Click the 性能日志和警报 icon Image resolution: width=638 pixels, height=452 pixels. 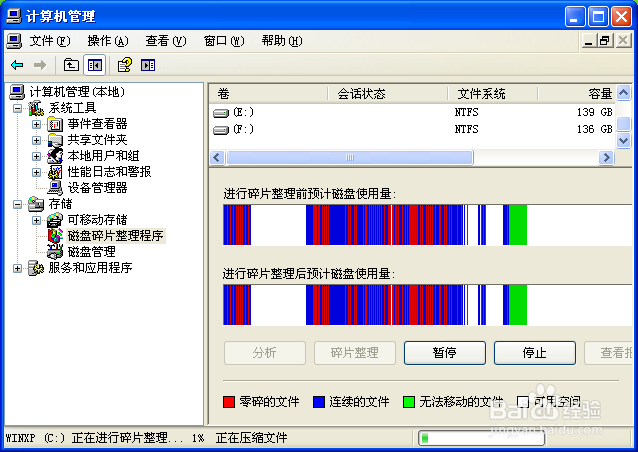pyautogui.click(x=55, y=172)
